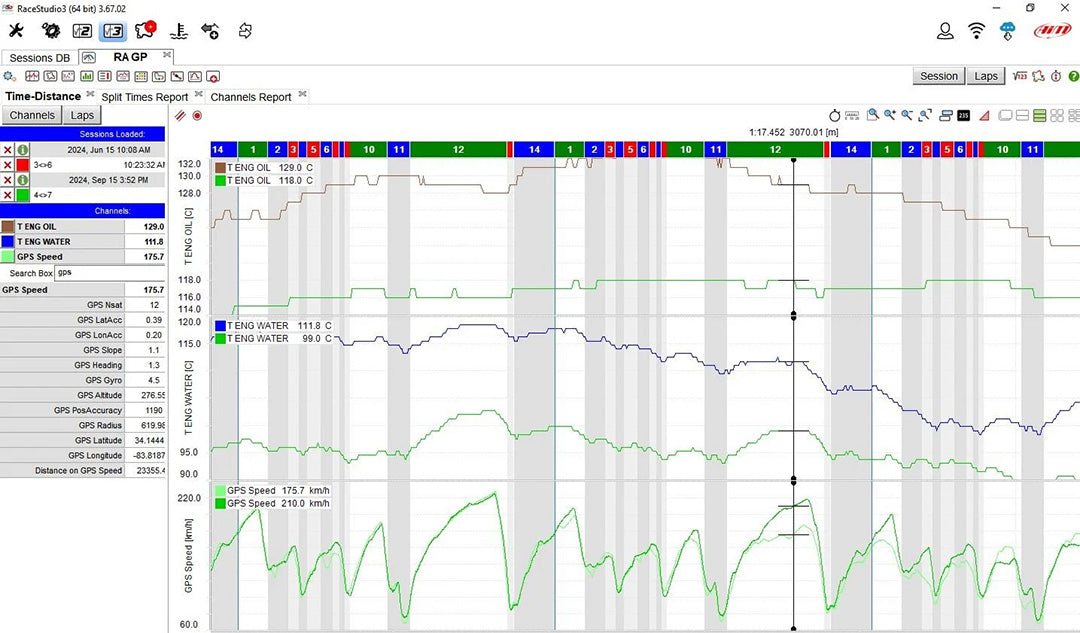Open the user account profile icon
The width and height of the screenshot is (1080, 633).
click(x=945, y=30)
